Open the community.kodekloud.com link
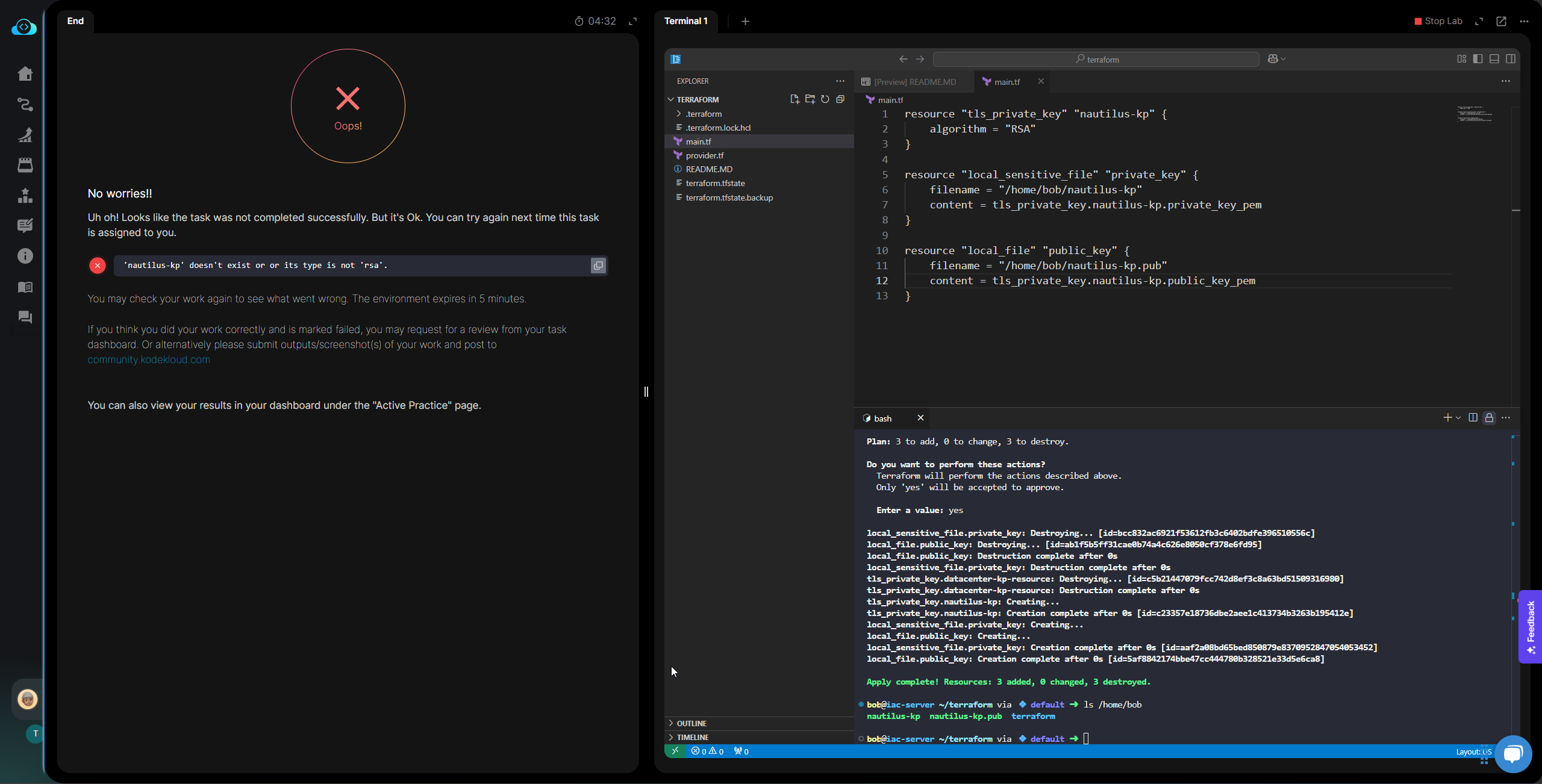Image resolution: width=1542 pixels, height=784 pixels. 149,359
